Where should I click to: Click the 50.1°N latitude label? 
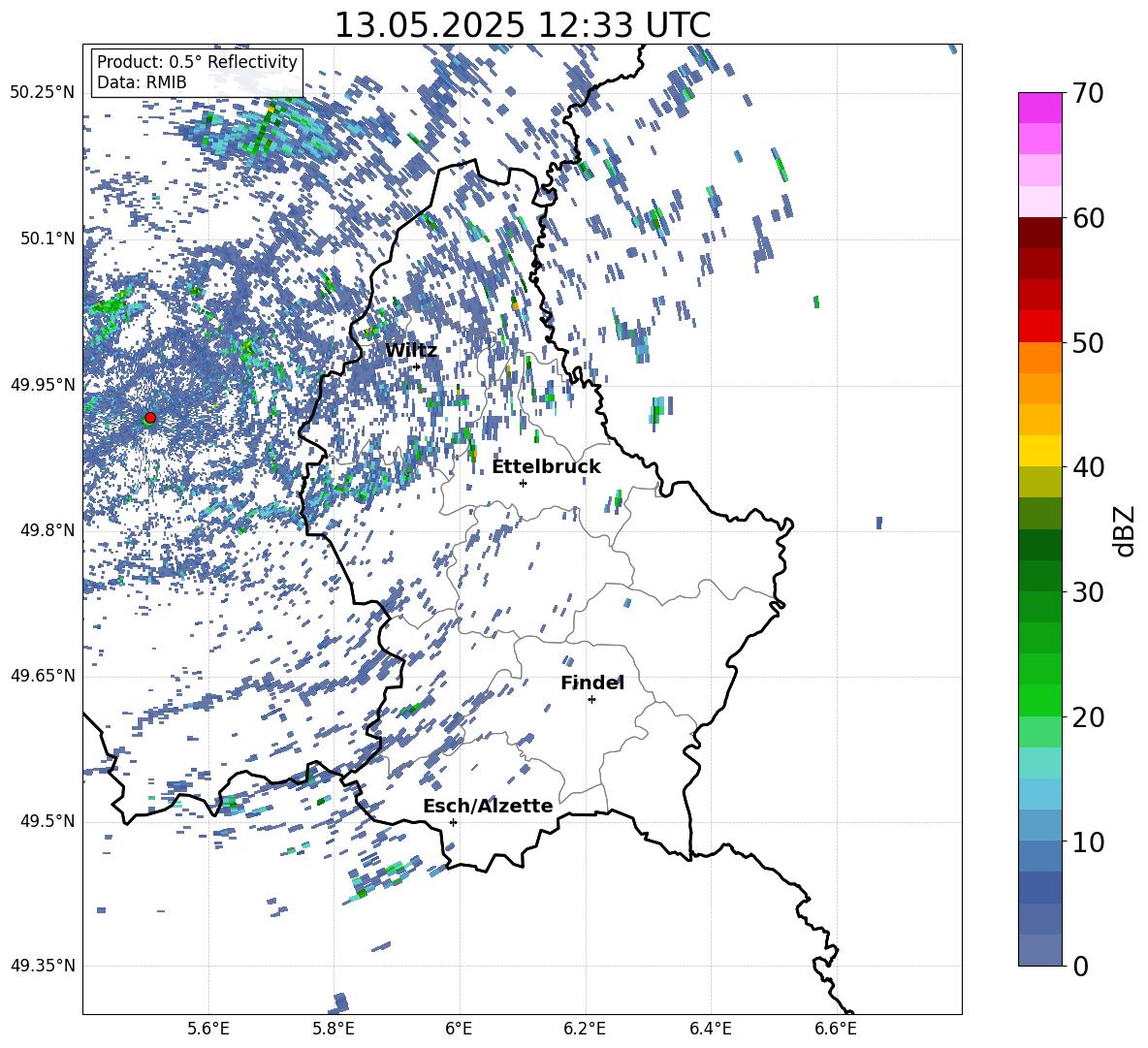[x=48, y=238]
